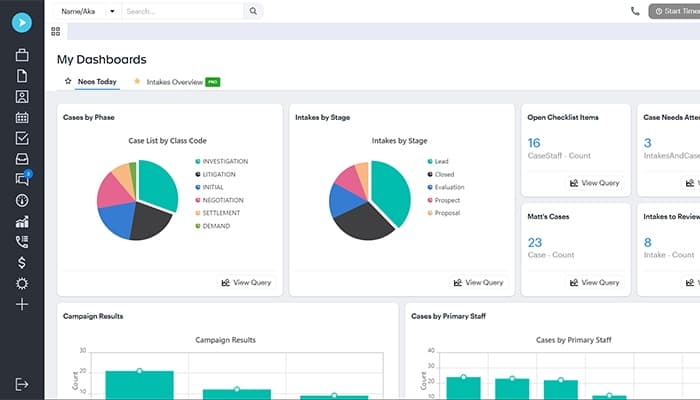Click the search magnifier icon

253,11
